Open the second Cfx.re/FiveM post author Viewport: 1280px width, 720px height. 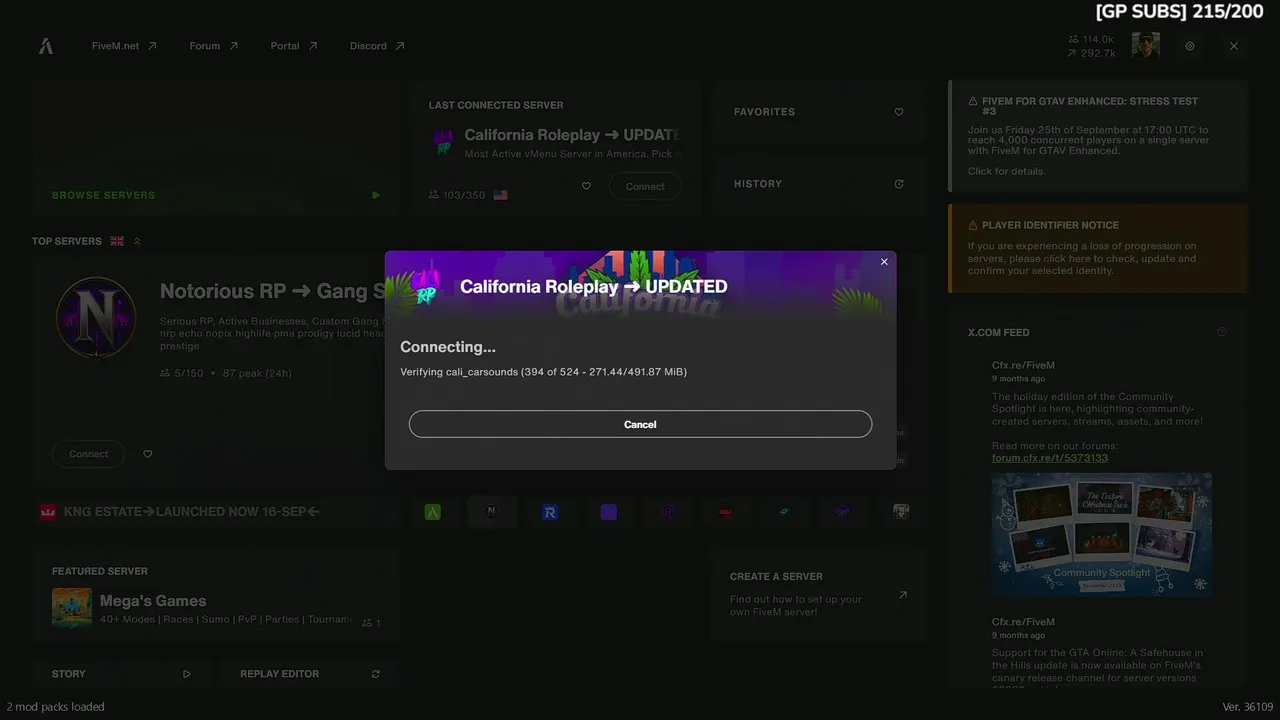click(x=1023, y=621)
